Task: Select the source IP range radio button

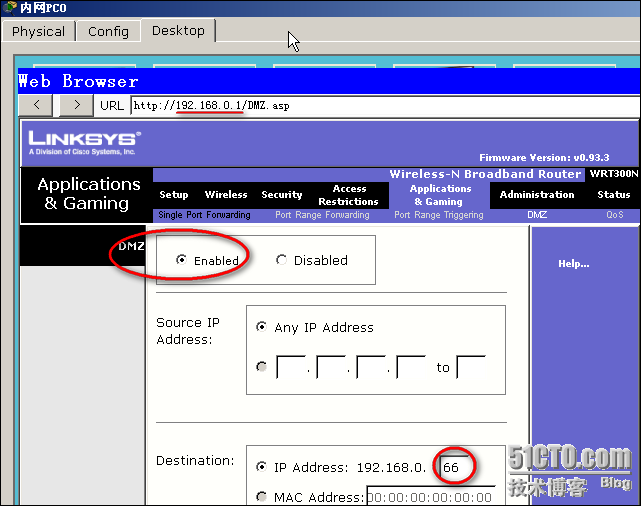Action: pos(261,367)
